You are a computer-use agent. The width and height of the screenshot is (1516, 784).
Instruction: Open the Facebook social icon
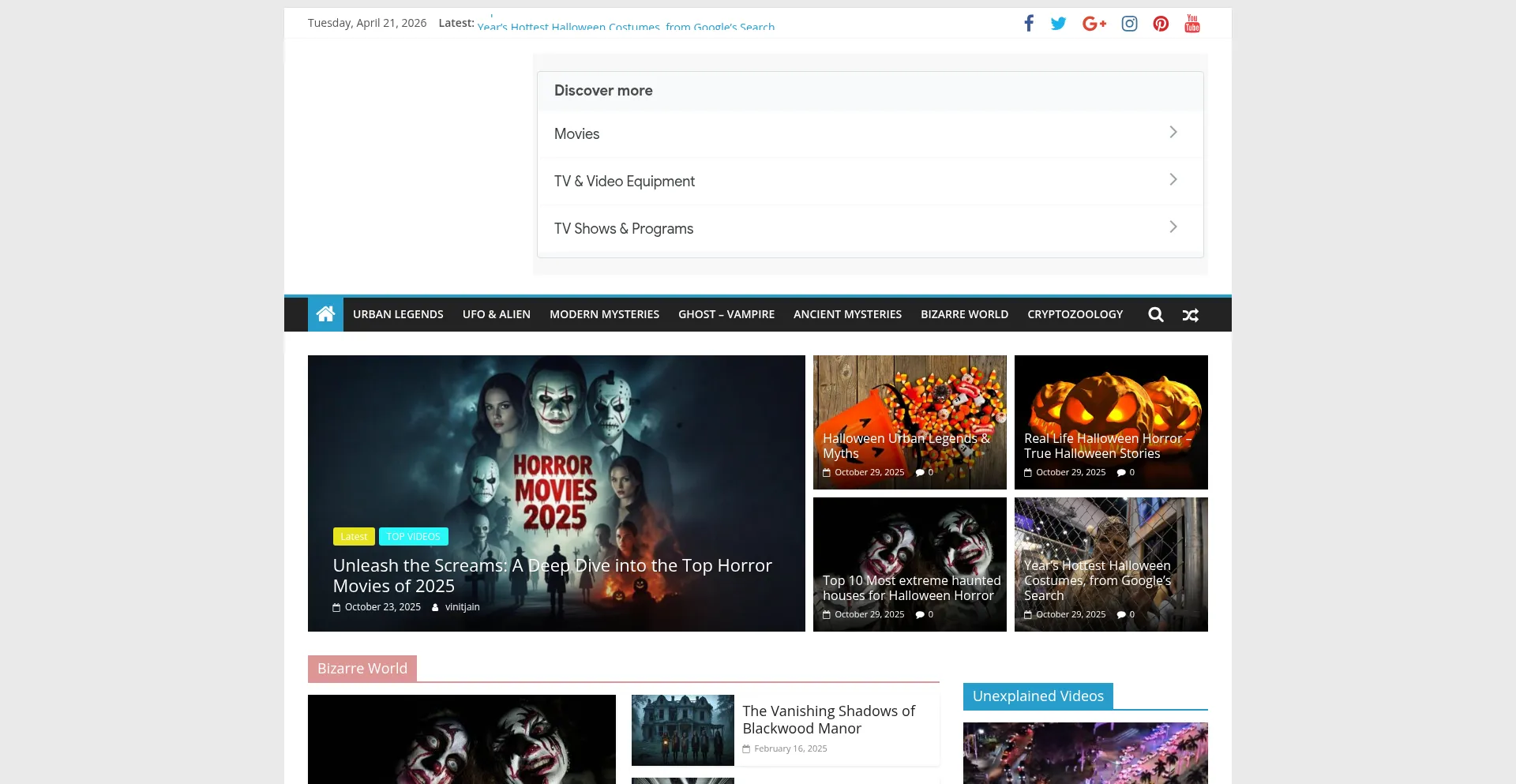point(1029,23)
